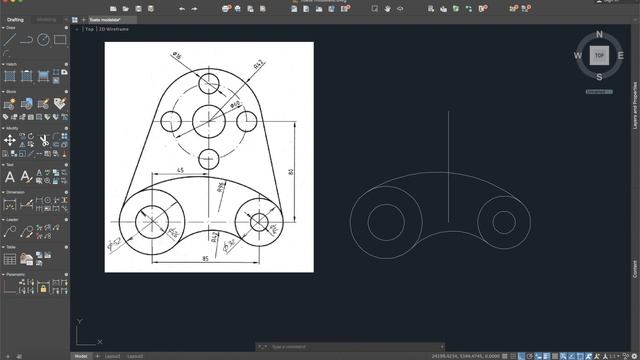640x360 pixels.
Task: Click Undo in the top toolbar
Action: [182, 9]
